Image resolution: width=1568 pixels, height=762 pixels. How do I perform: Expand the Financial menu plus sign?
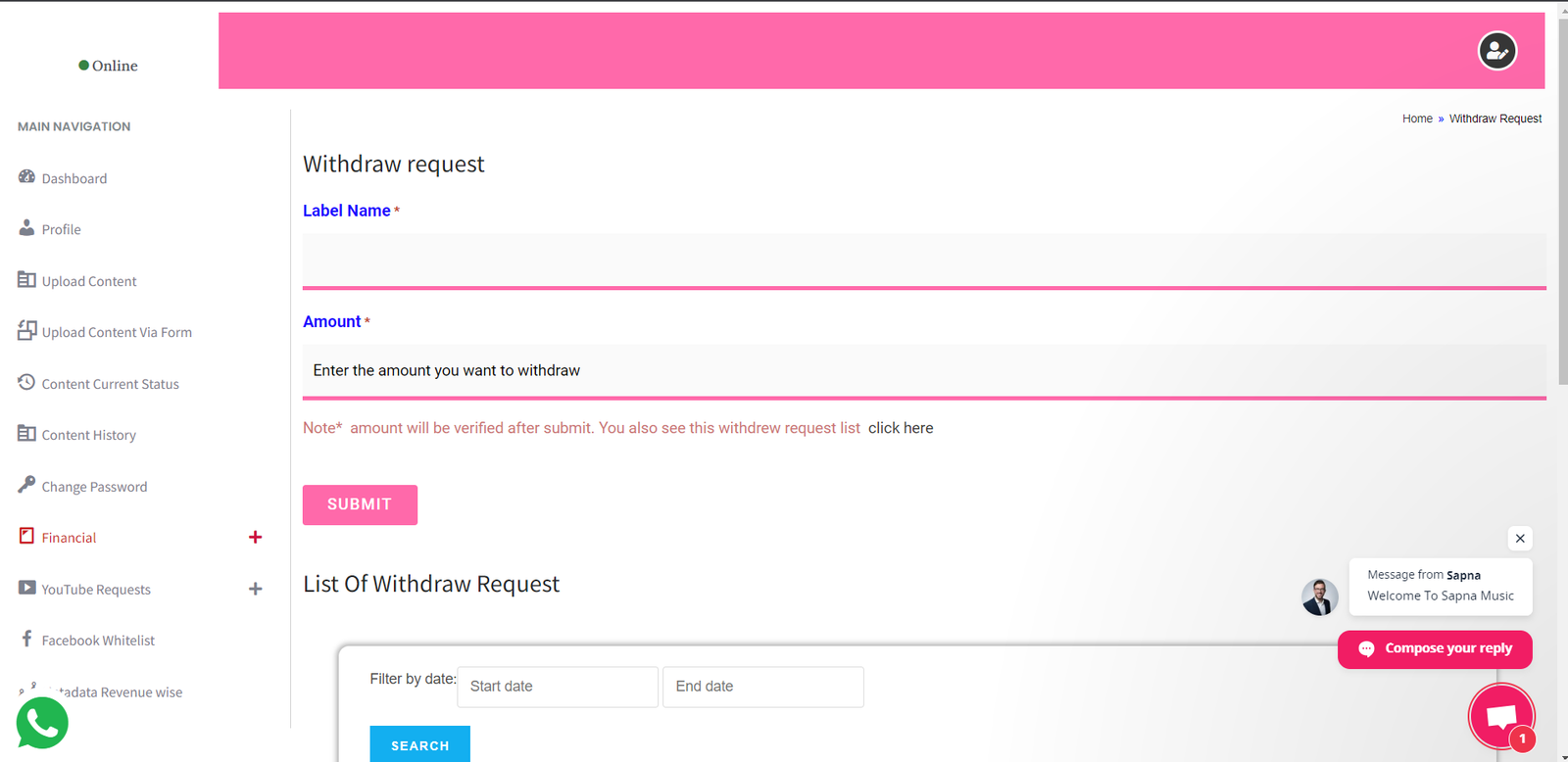tap(255, 537)
